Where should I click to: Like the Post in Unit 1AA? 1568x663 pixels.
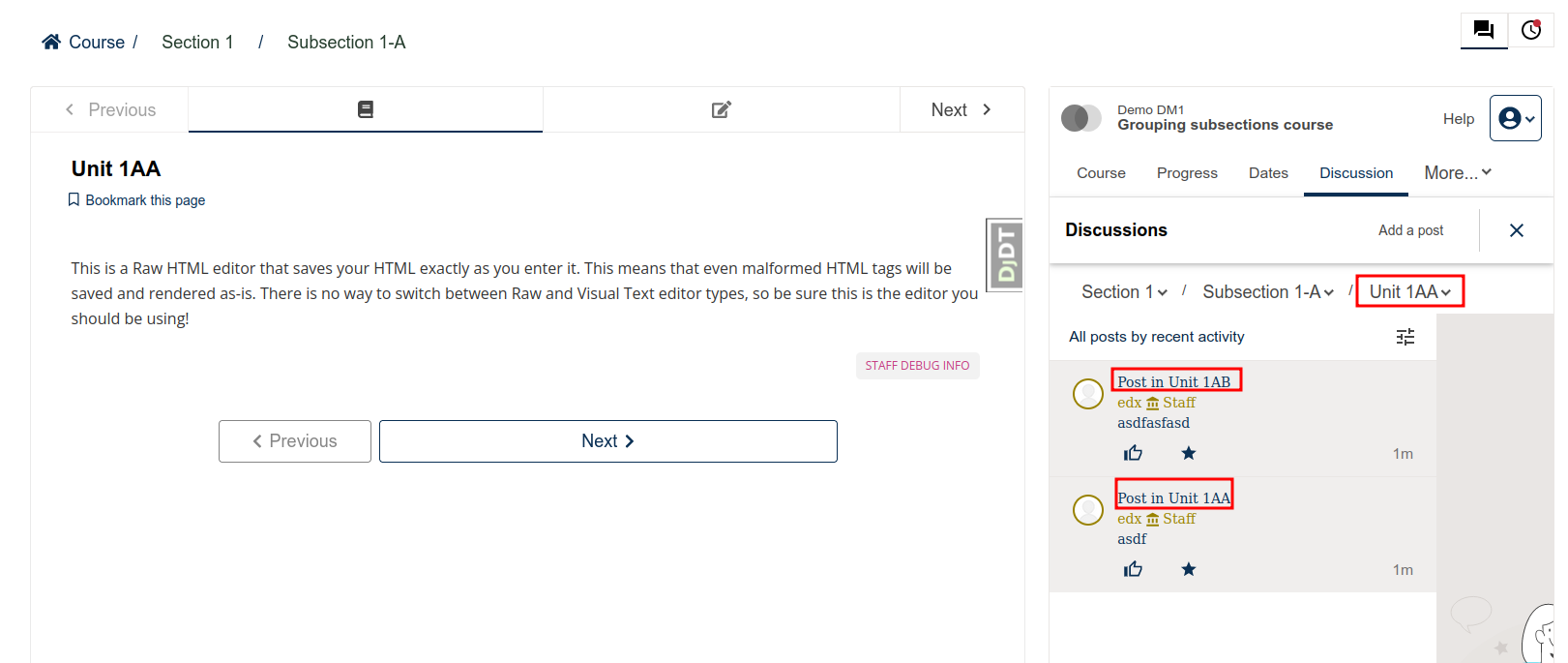[x=1133, y=569]
